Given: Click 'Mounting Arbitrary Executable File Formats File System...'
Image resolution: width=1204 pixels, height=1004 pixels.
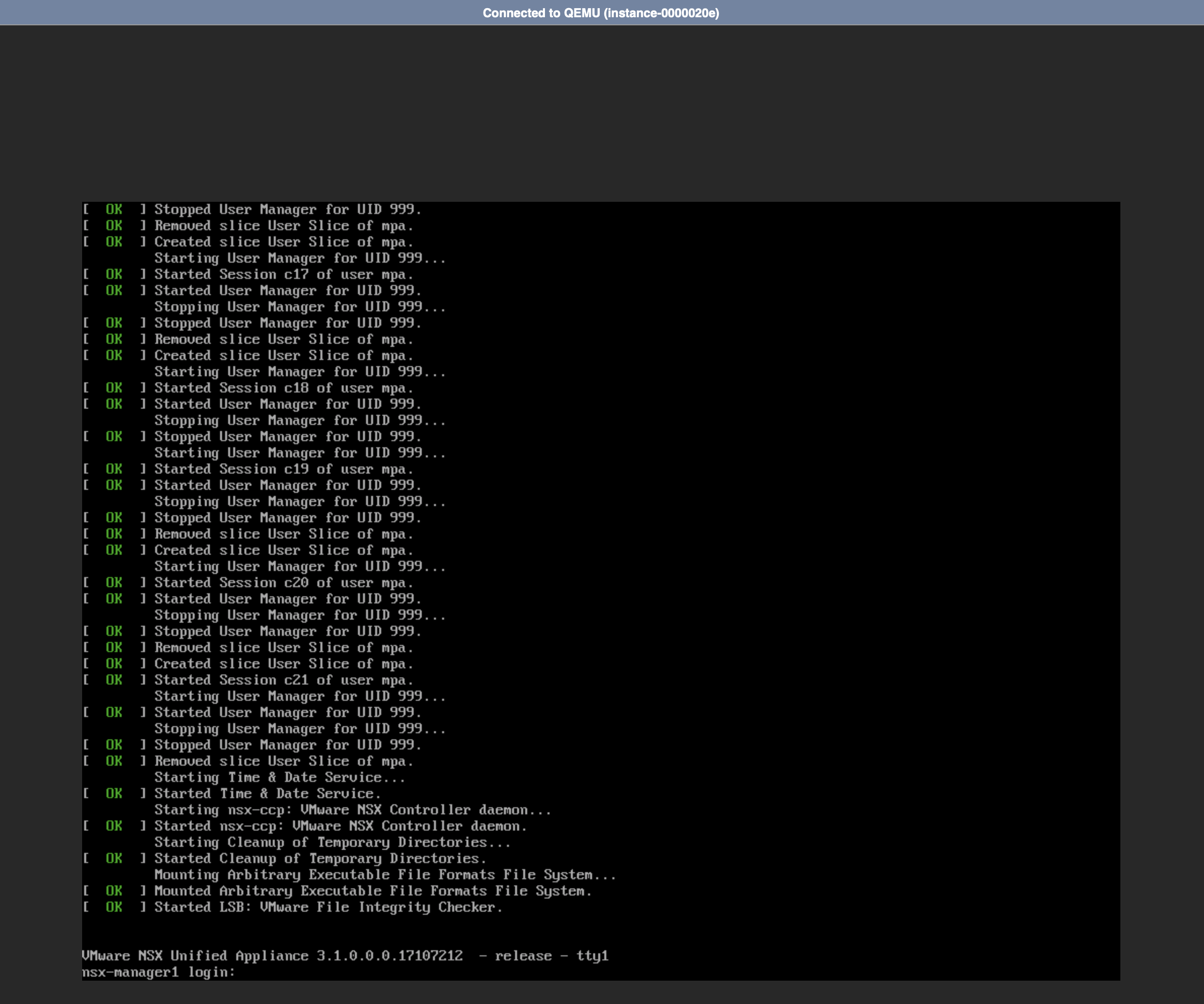Looking at the screenshot, I should pyautogui.click(x=385, y=874).
